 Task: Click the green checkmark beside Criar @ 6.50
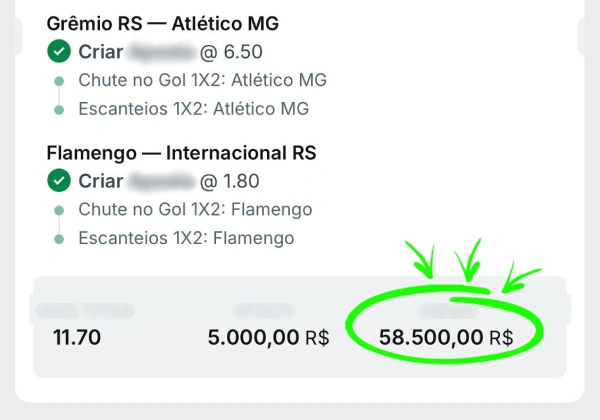pyautogui.click(x=58, y=52)
